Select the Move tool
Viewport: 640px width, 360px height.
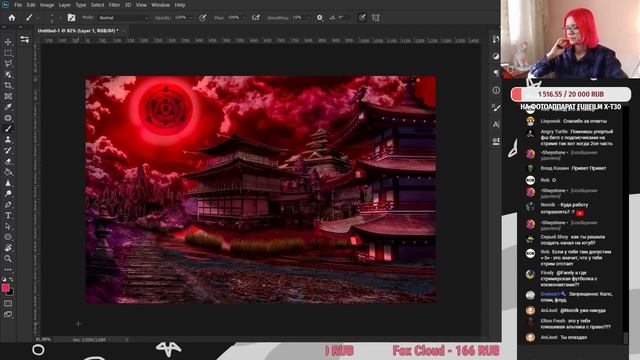8,42
